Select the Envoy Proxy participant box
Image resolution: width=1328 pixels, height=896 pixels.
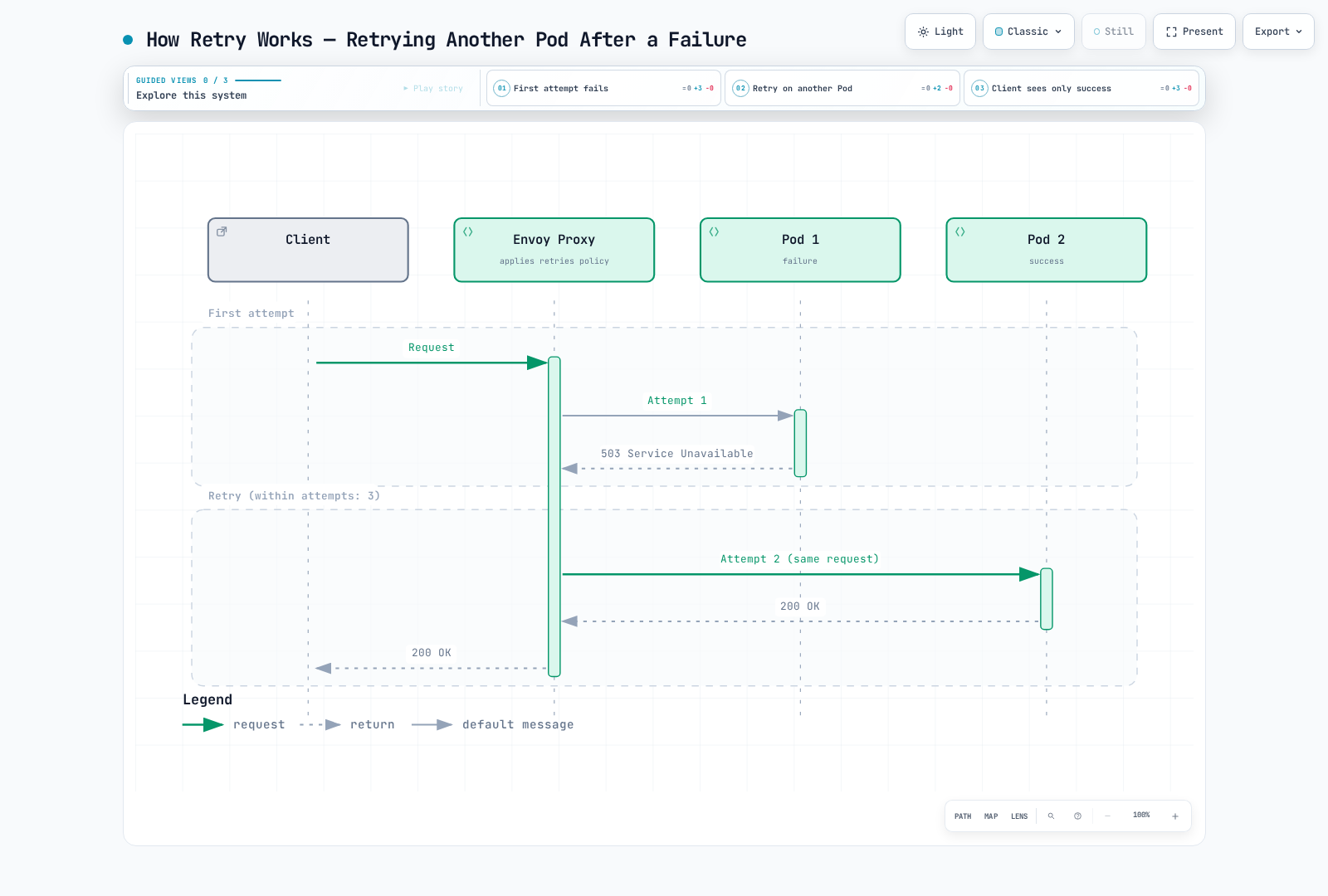554,250
